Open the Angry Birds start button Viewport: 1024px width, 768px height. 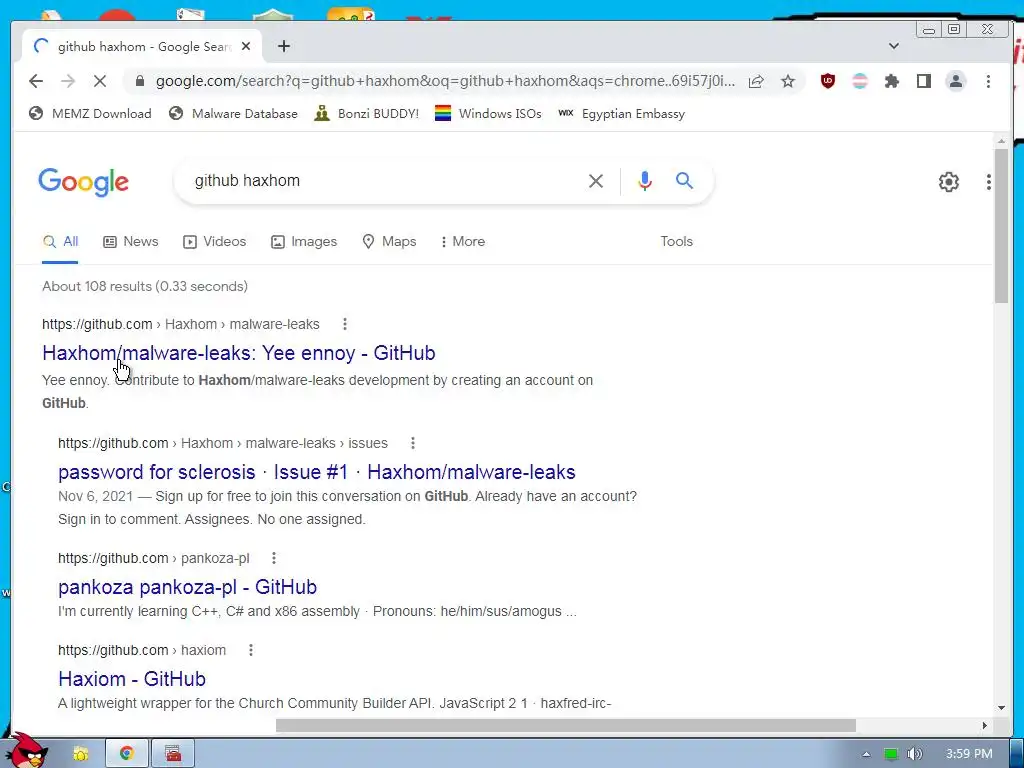[x=26, y=751]
